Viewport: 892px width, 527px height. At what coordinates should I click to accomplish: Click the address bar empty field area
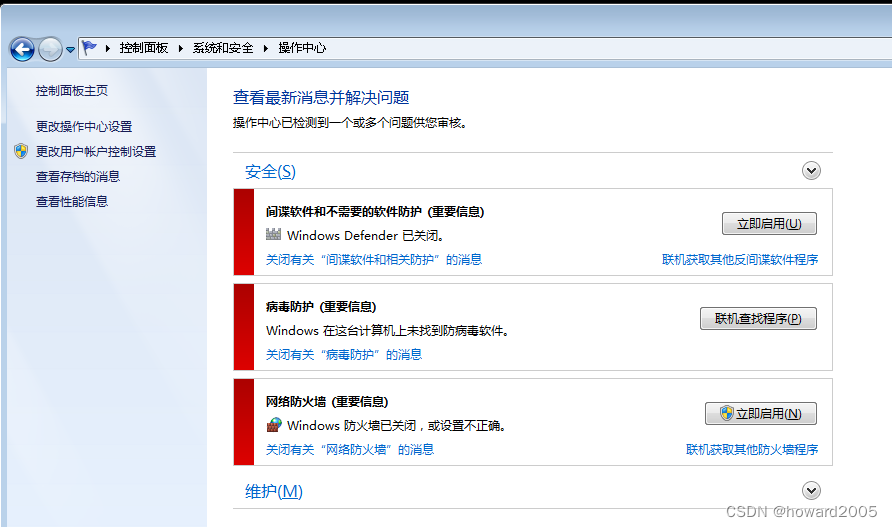[x=609, y=48]
